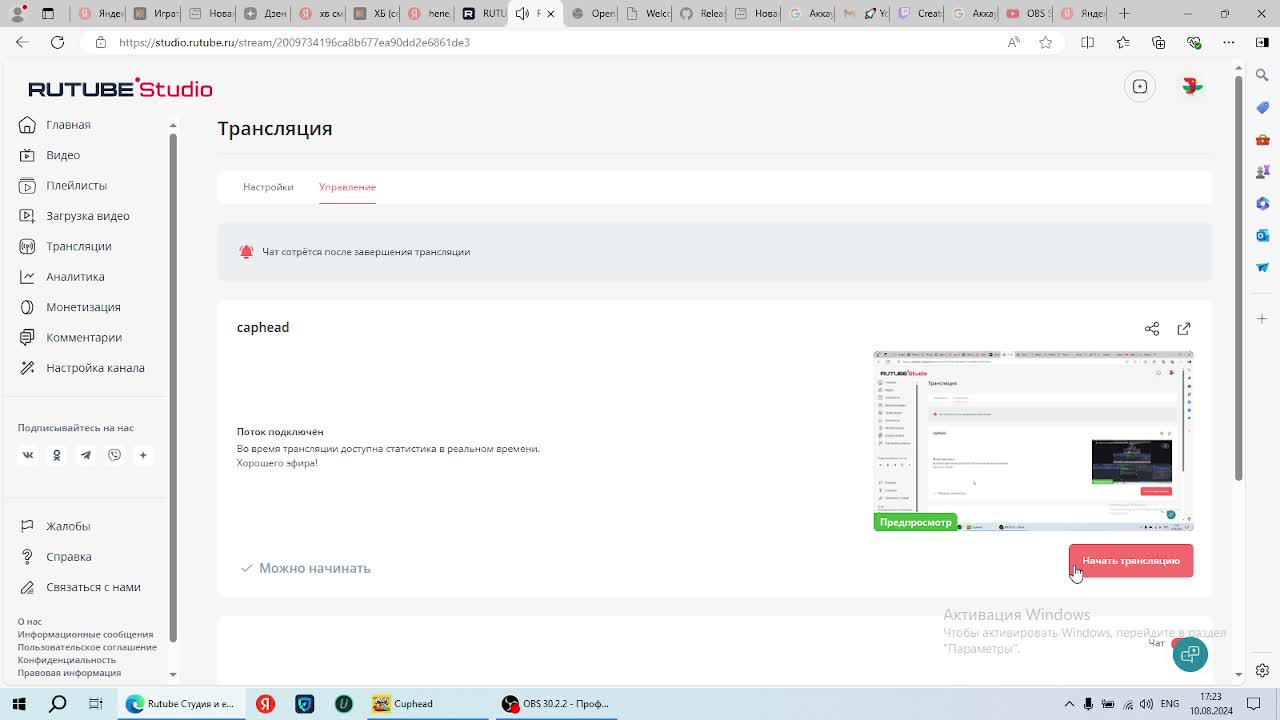Open the О нас footer link

30,621
